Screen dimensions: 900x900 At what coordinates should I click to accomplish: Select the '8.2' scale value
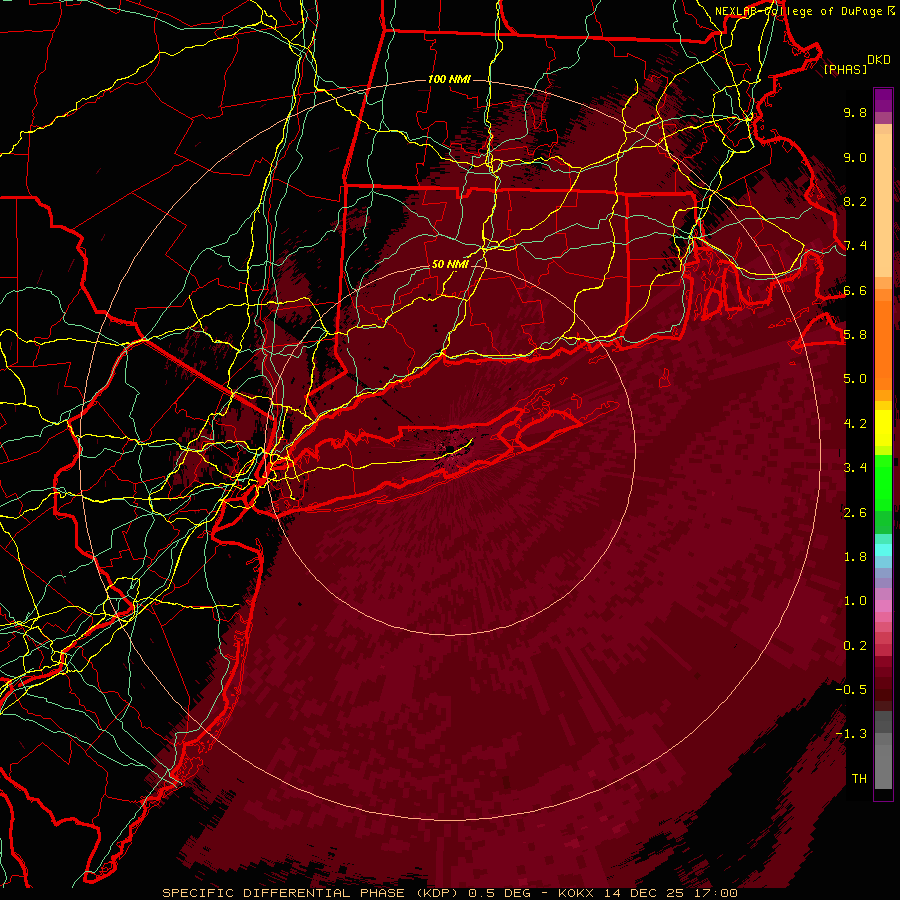pyautogui.click(x=855, y=201)
